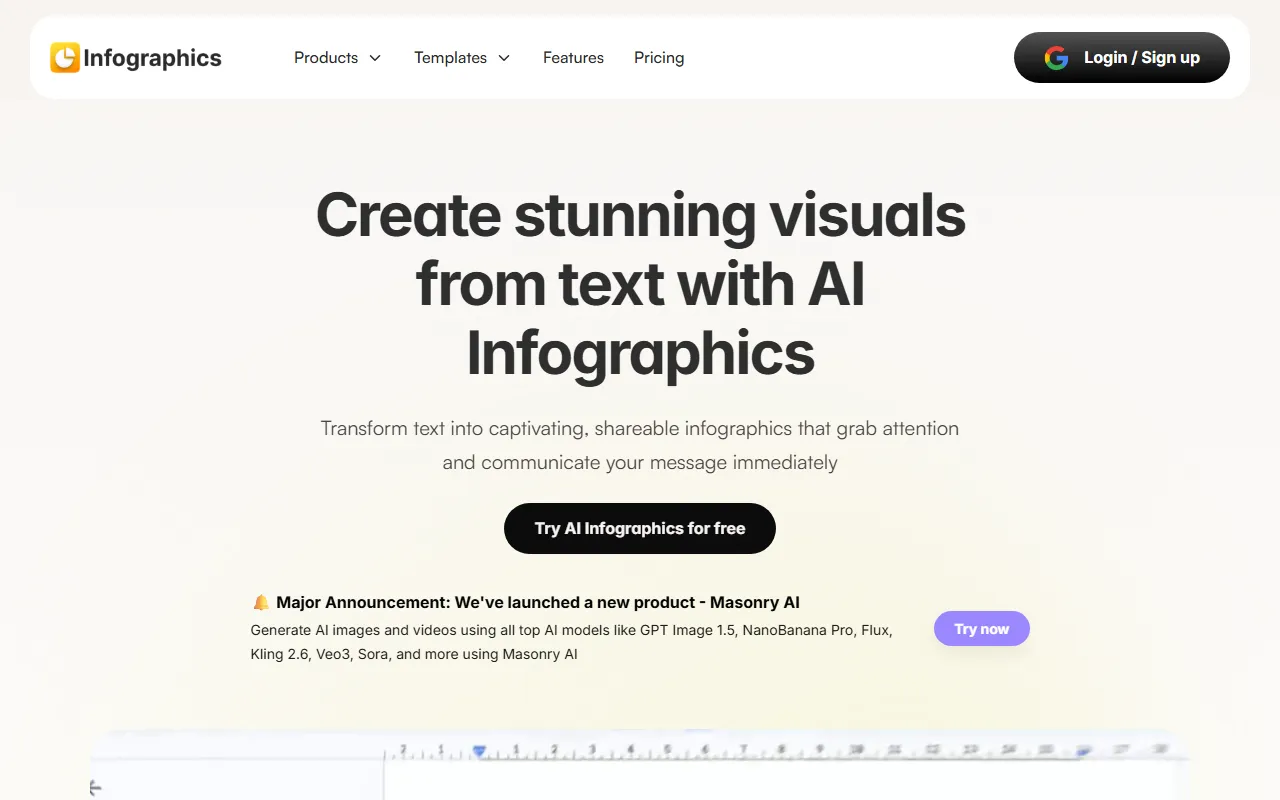Click the blue right indent marker on ruler

(x=1084, y=751)
